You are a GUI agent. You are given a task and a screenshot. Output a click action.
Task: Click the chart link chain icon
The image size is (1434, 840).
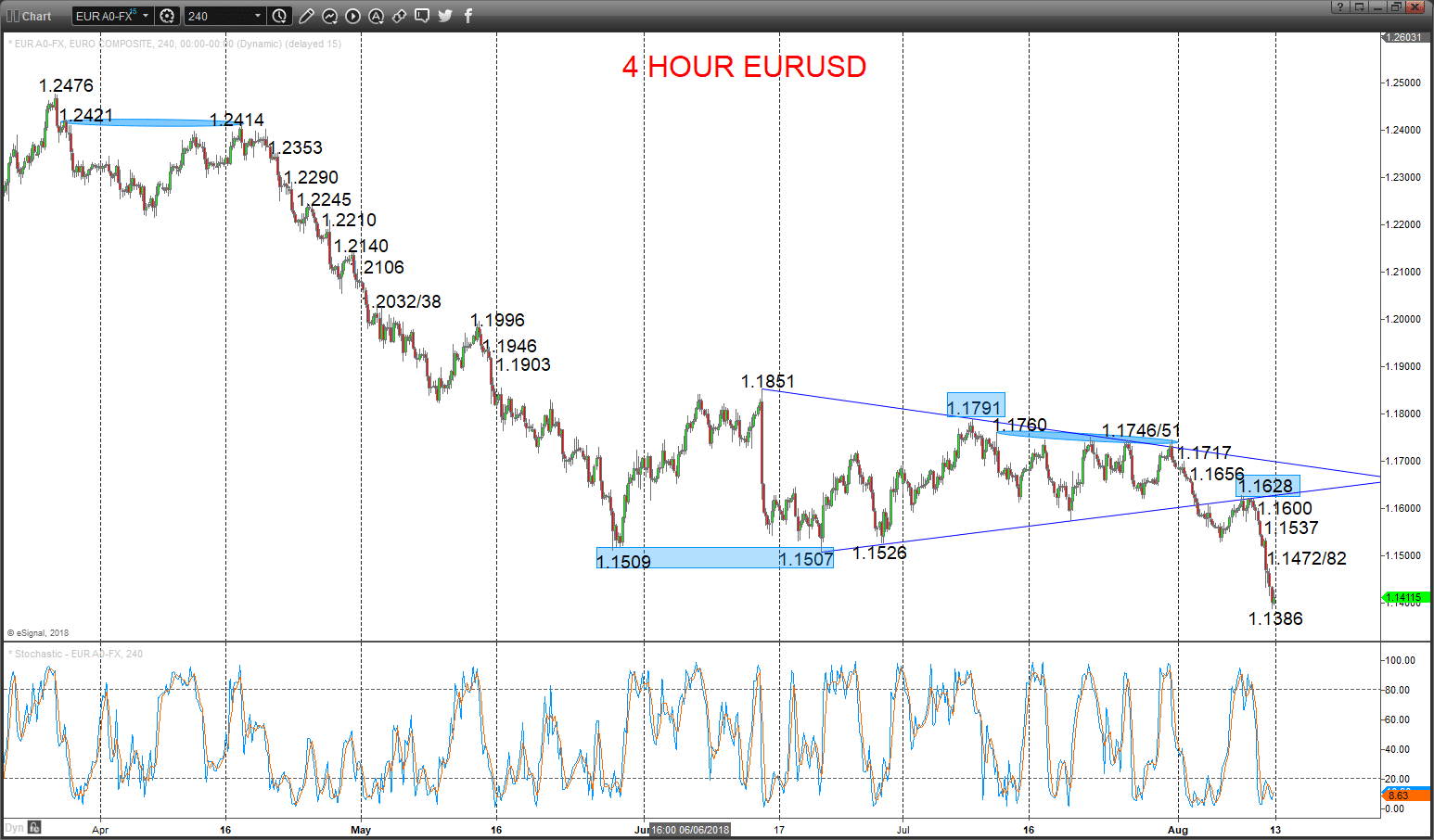pyautogui.click(x=400, y=16)
